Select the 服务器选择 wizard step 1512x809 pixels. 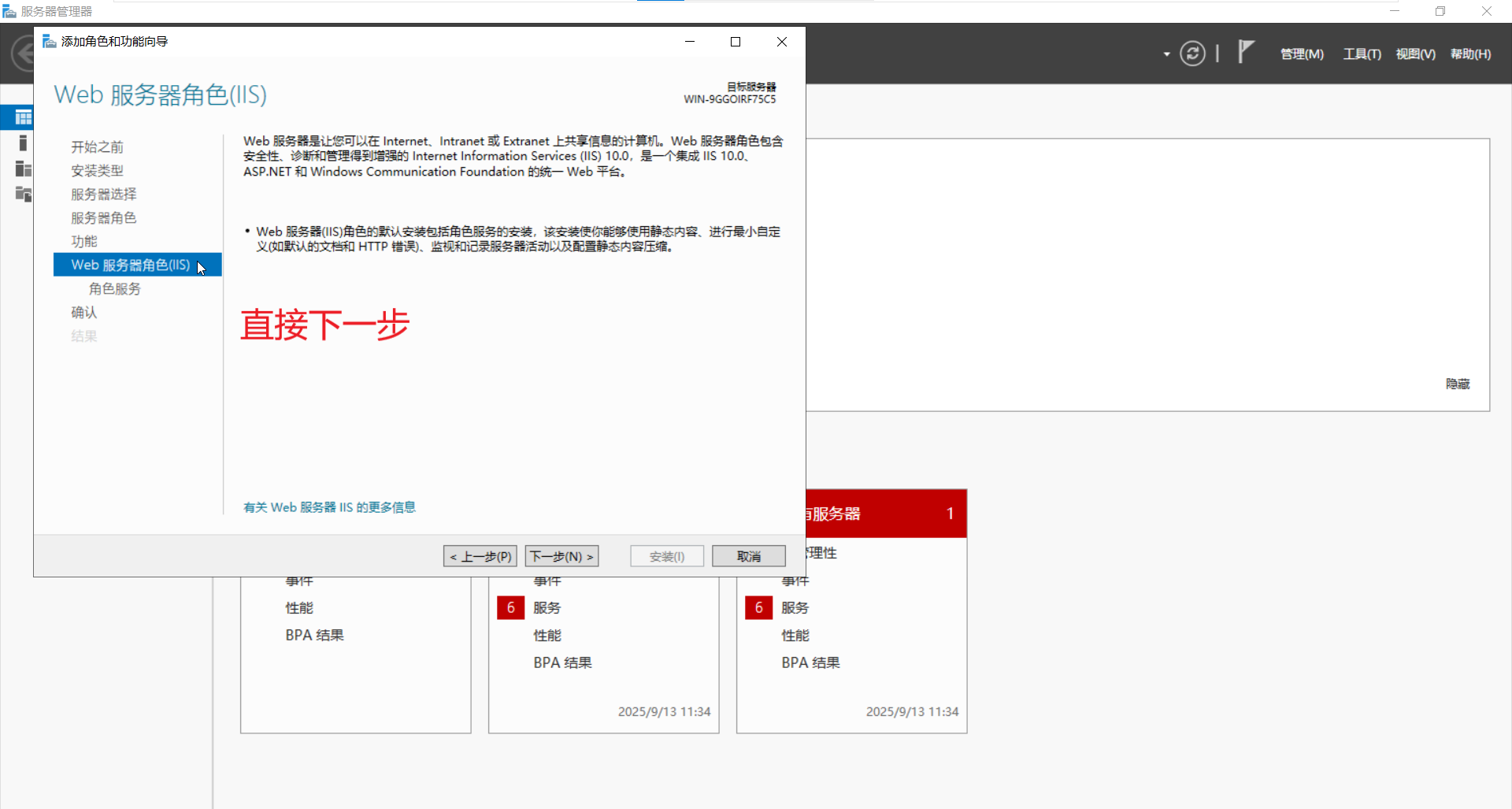tap(103, 194)
